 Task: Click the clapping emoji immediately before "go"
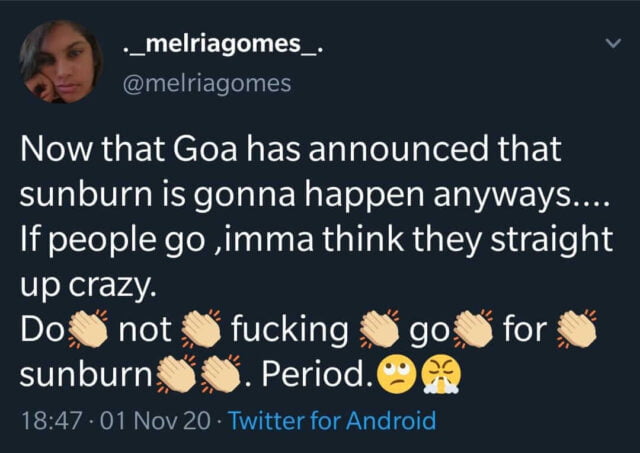pyautogui.click(x=379, y=331)
